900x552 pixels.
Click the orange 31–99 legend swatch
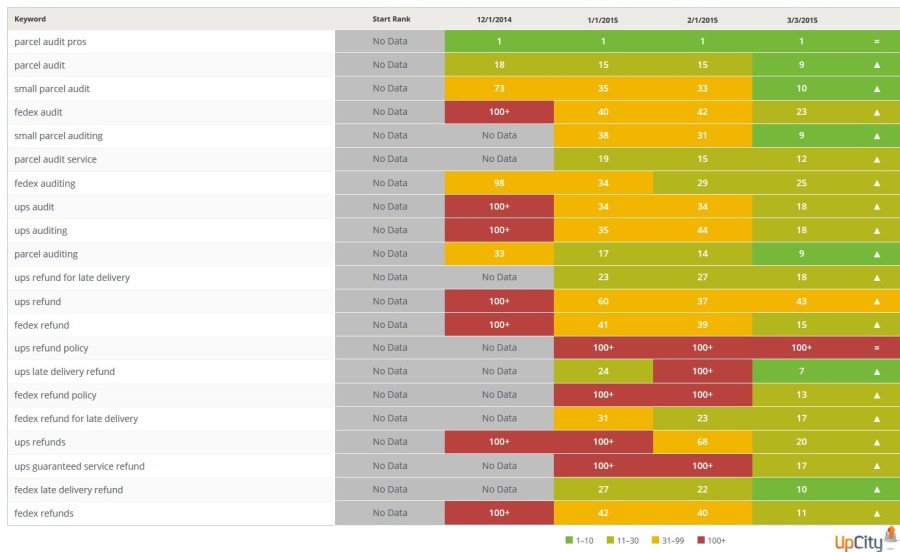(656, 540)
